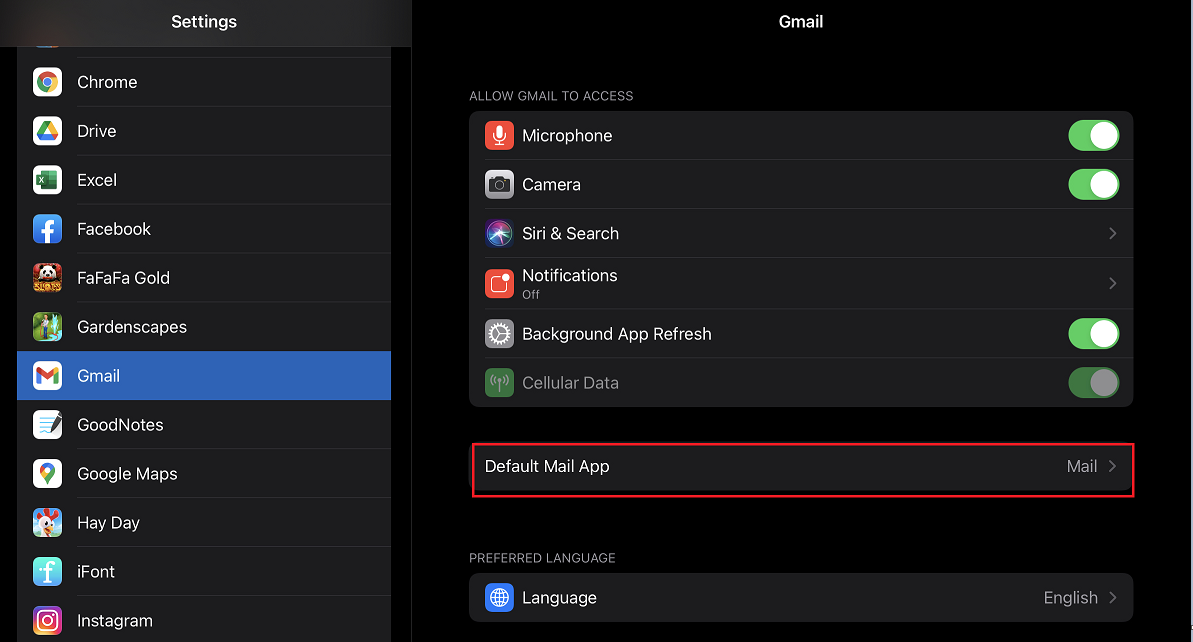Tap the Excel app icon
Screen dimensions: 1193x642
click(47, 180)
